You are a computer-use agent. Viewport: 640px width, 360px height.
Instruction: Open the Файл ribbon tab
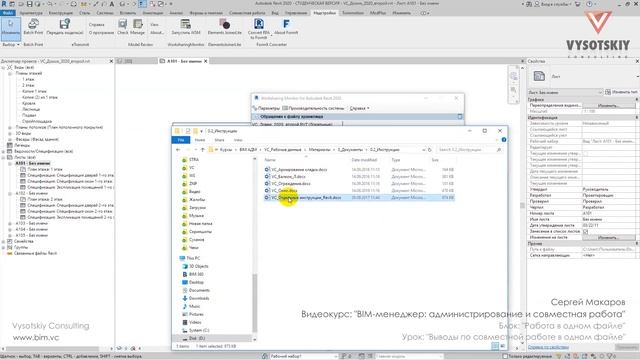(7, 13)
